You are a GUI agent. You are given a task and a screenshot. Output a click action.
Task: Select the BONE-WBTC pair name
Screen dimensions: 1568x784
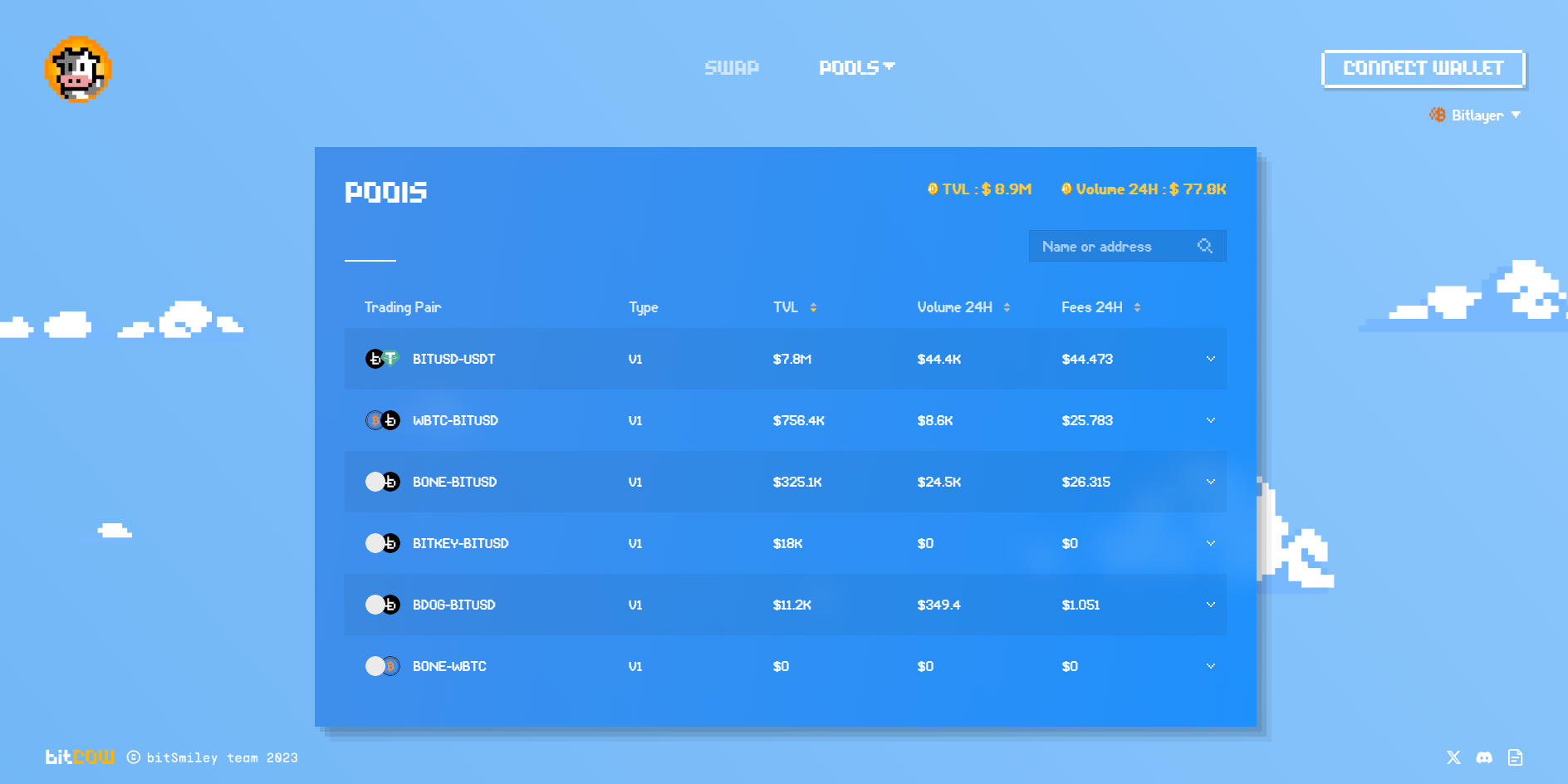click(449, 666)
